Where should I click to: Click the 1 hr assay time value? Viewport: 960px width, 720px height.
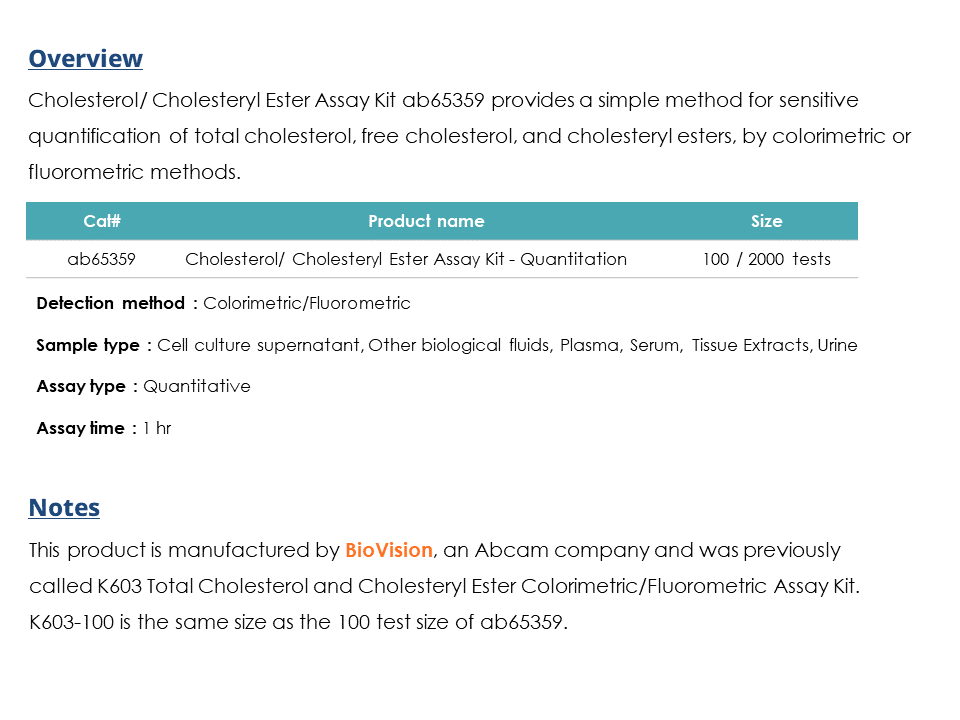point(157,428)
